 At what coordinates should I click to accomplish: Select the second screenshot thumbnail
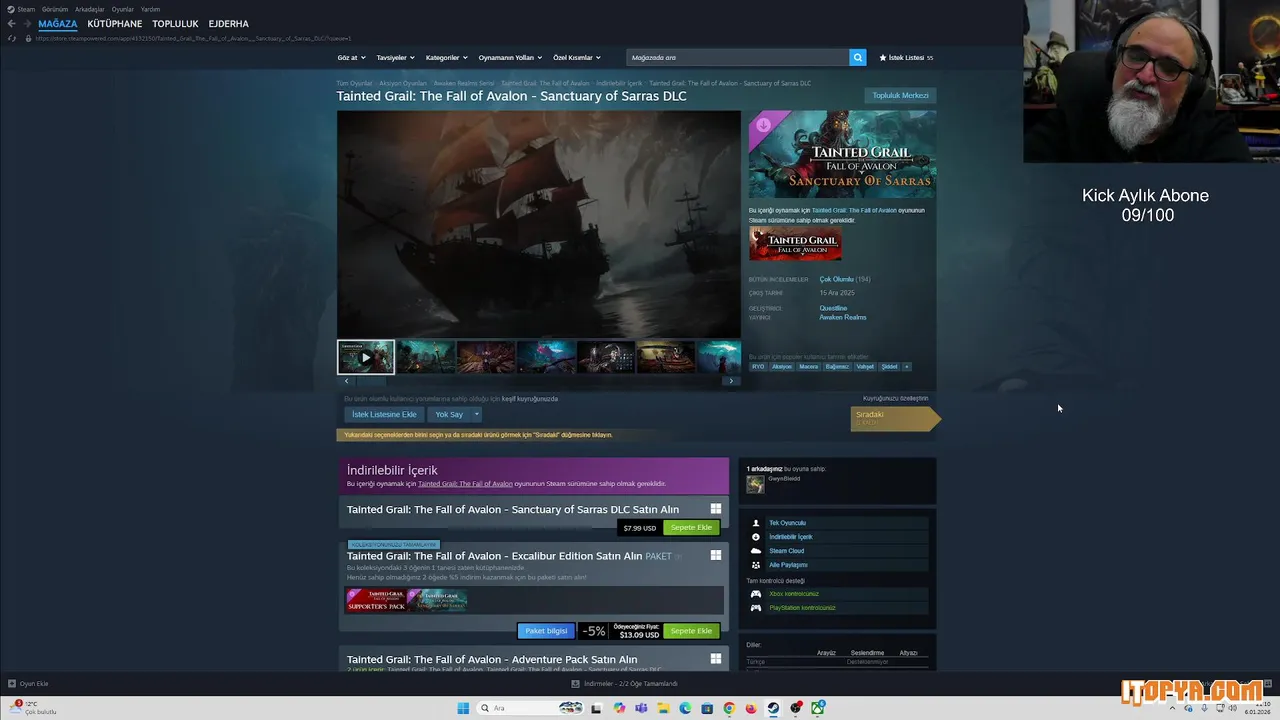(x=426, y=357)
